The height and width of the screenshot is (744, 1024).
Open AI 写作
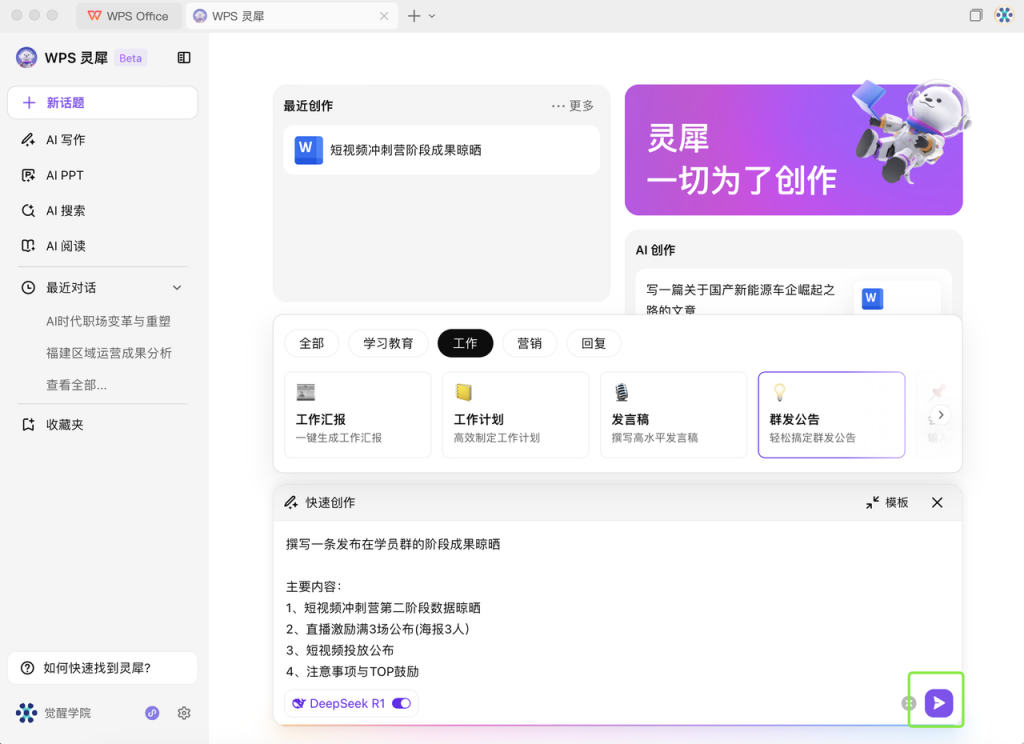tap(65, 140)
